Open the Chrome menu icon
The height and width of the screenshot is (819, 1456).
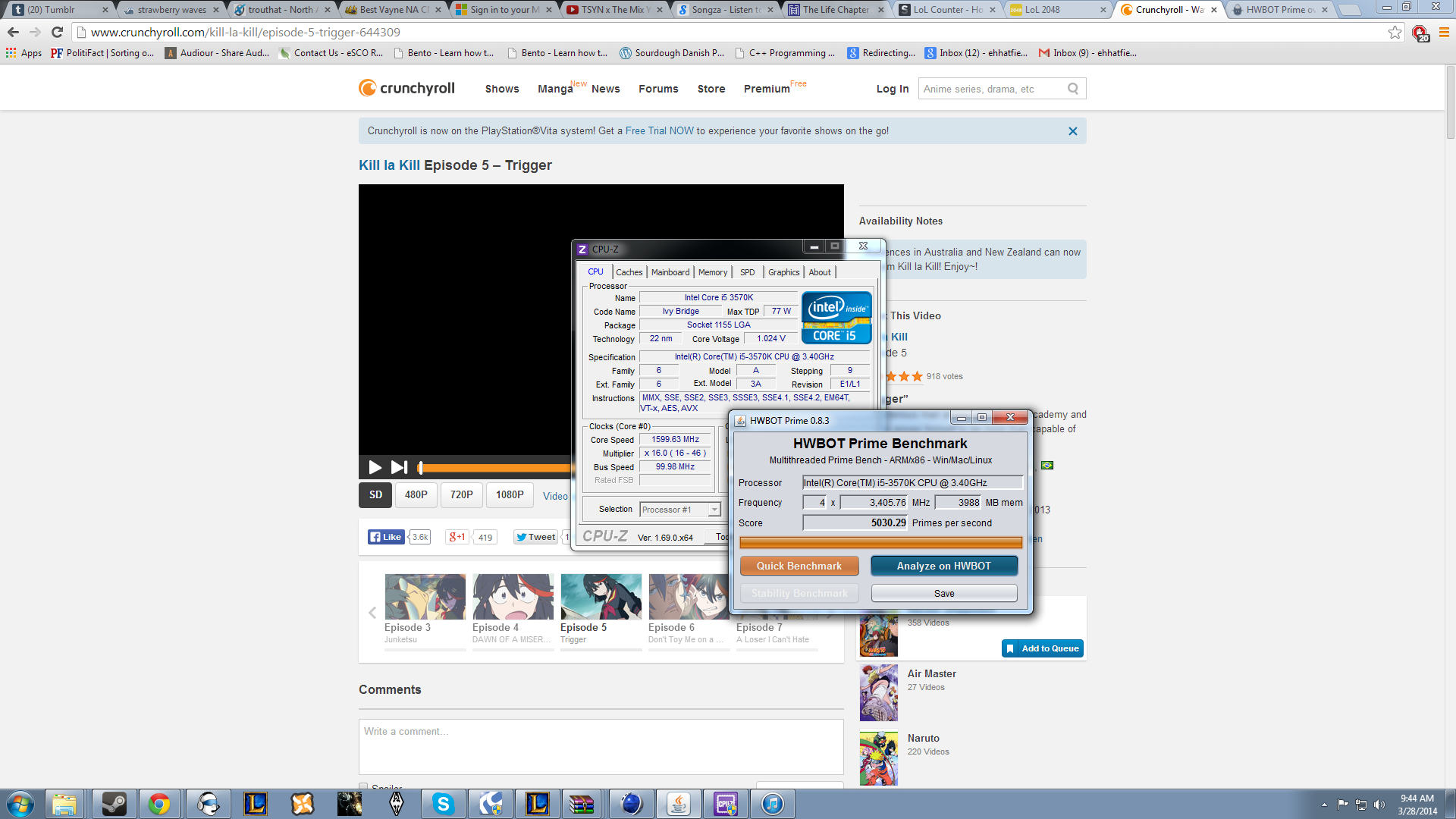1444,32
